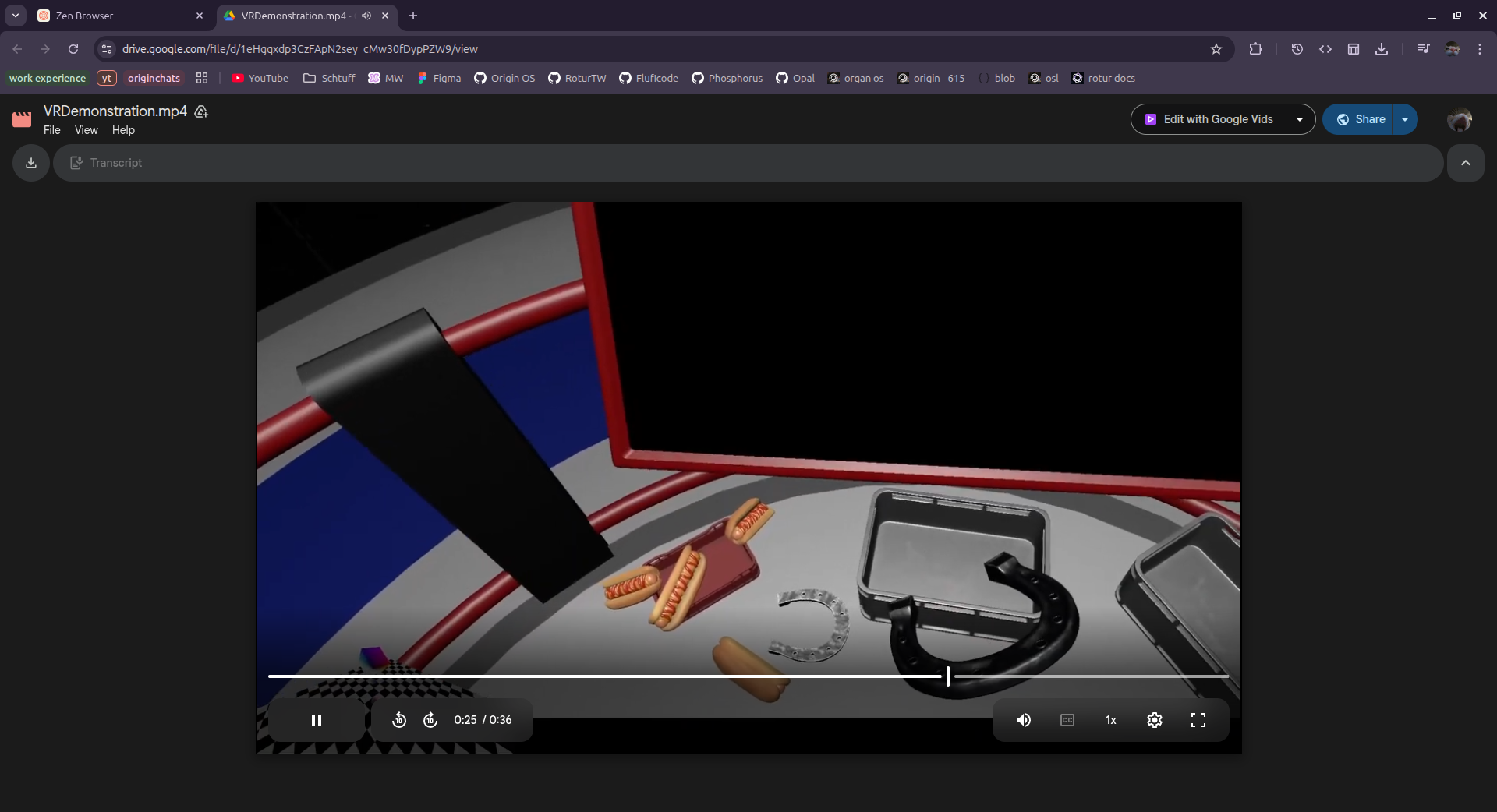Screen dimensions: 1497x812
Task: Pause the video playback
Action: click(x=317, y=720)
